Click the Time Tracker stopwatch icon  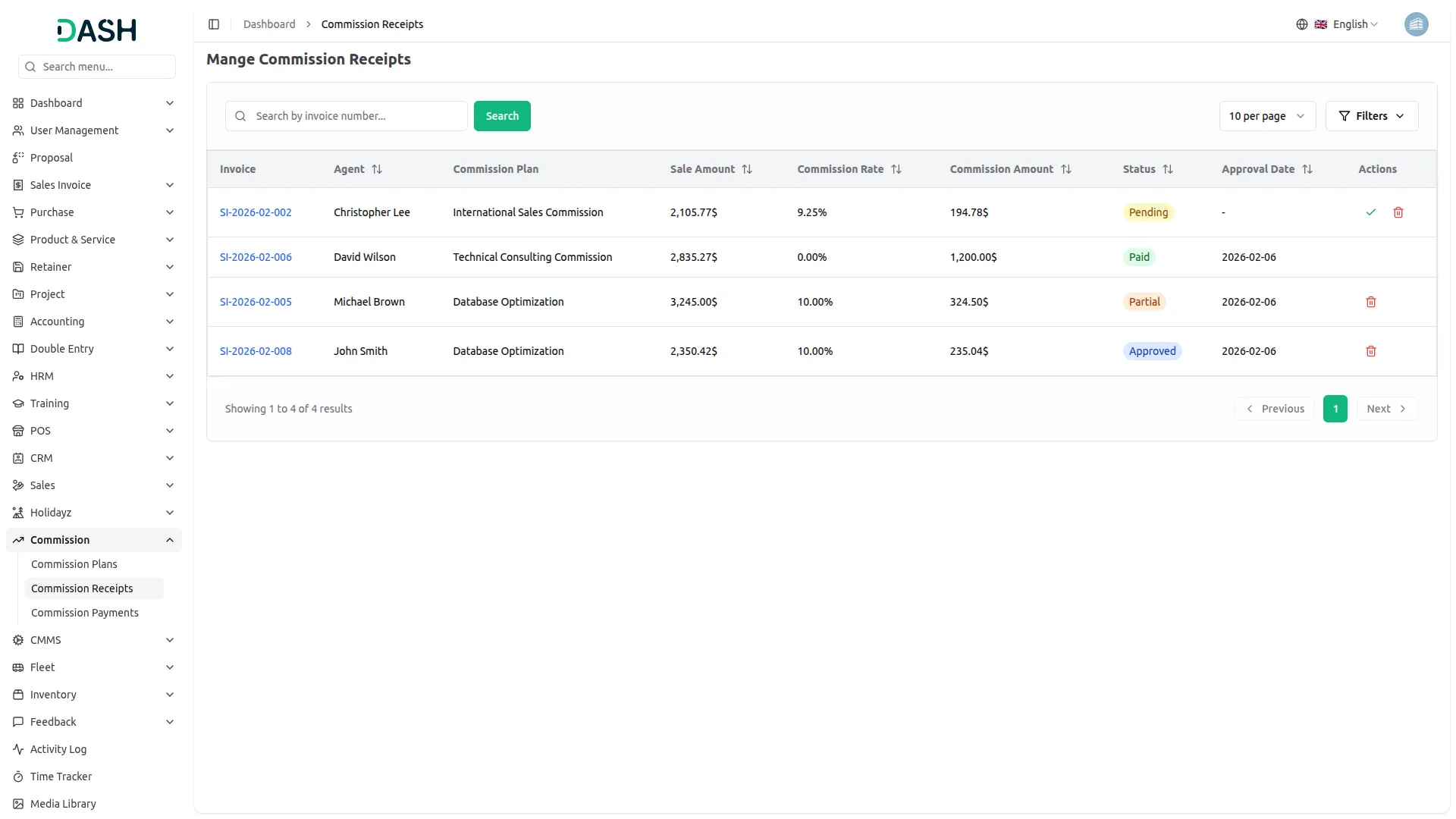(18, 777)
